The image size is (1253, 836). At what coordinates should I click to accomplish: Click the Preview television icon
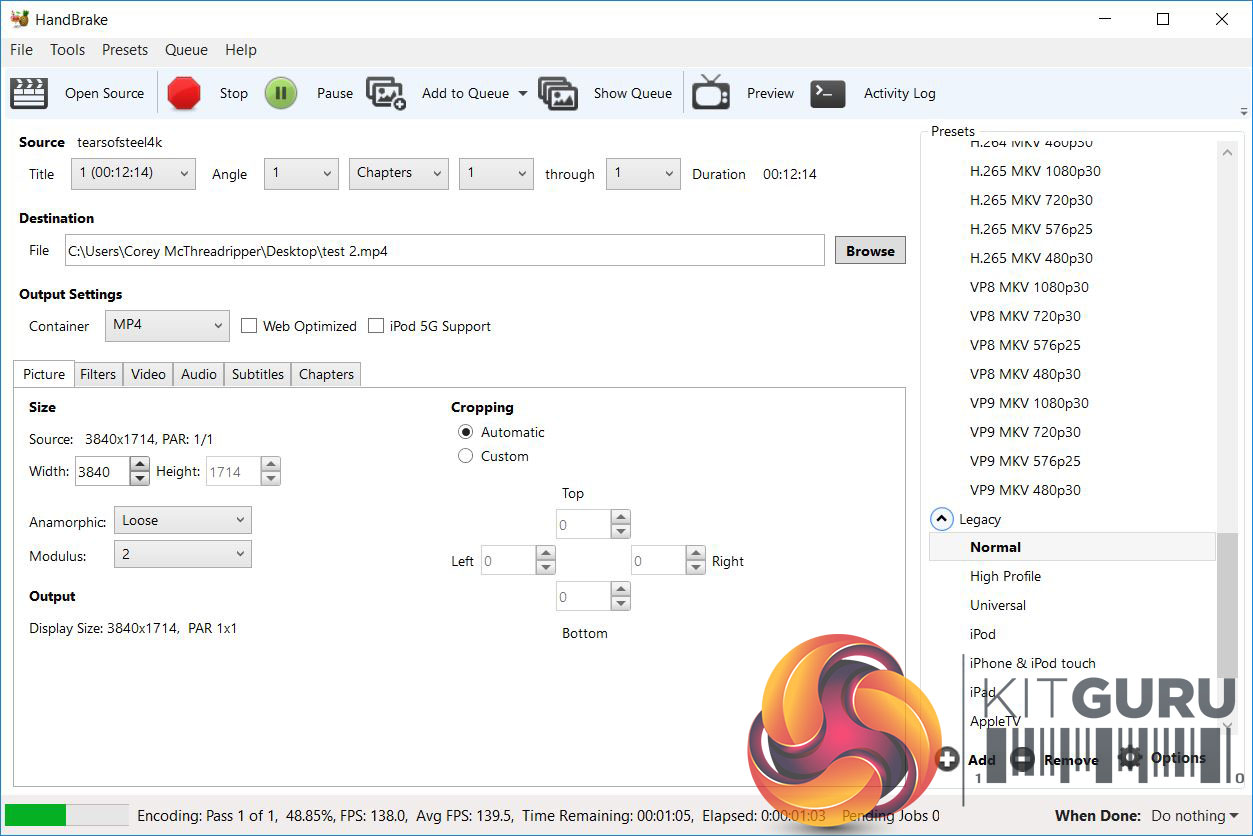(711, 93)
